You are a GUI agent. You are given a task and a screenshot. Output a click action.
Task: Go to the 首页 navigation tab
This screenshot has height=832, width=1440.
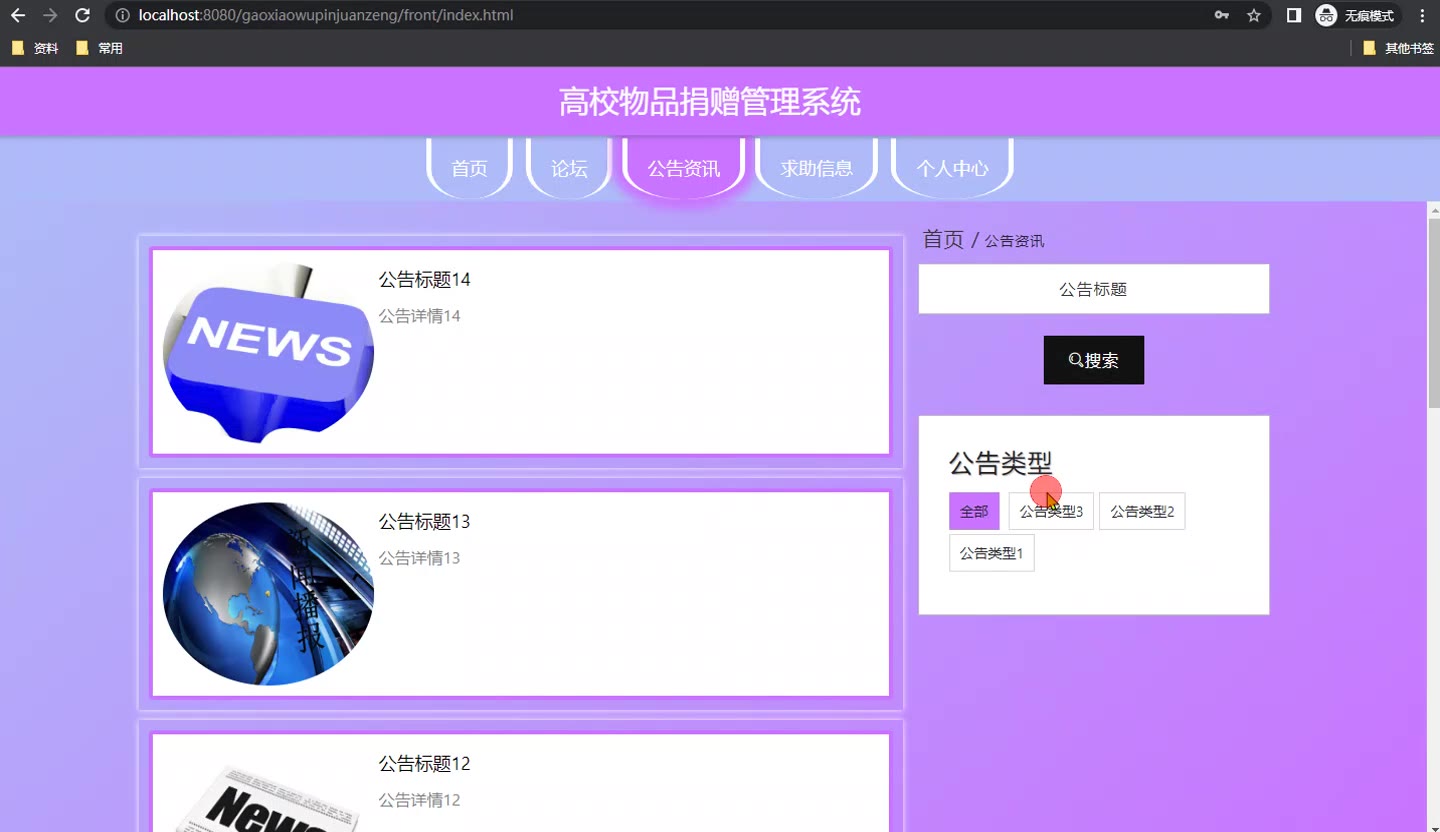(x=470, y=168)
